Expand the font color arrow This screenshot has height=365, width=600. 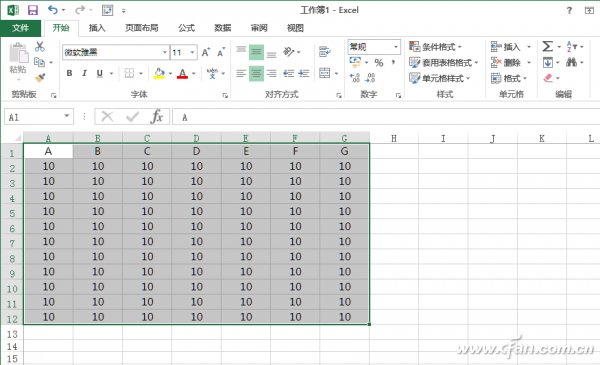point(194,73)
